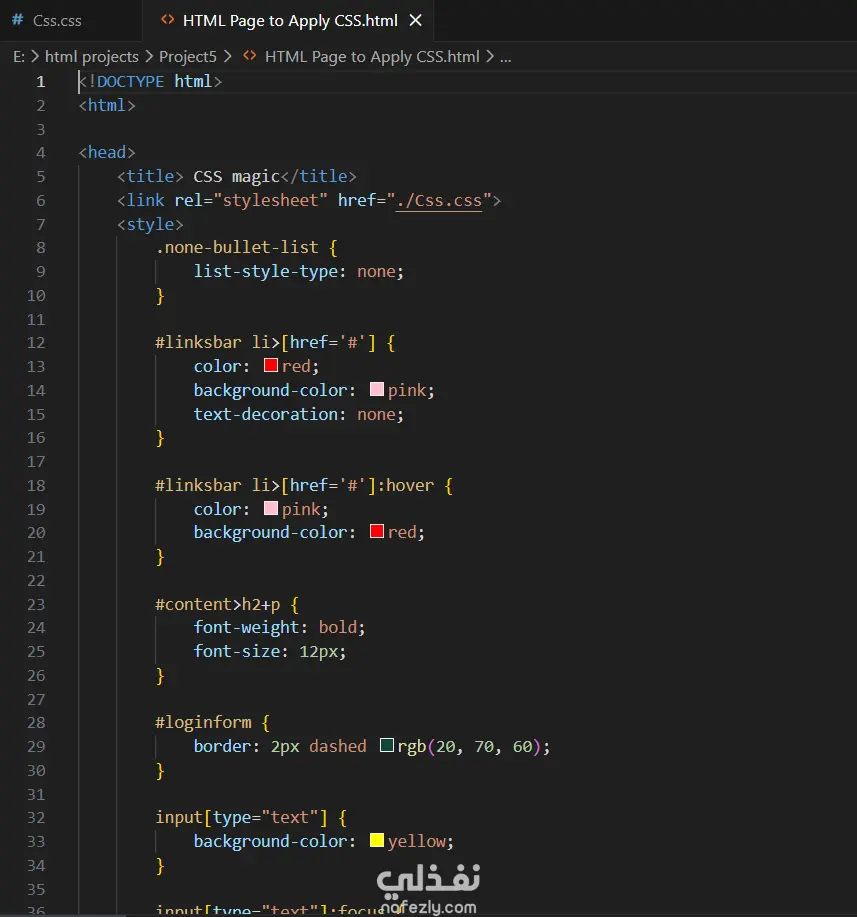Click the pink color box next to color on line 19
Screen dimensions: 857x917
point(270,509)
